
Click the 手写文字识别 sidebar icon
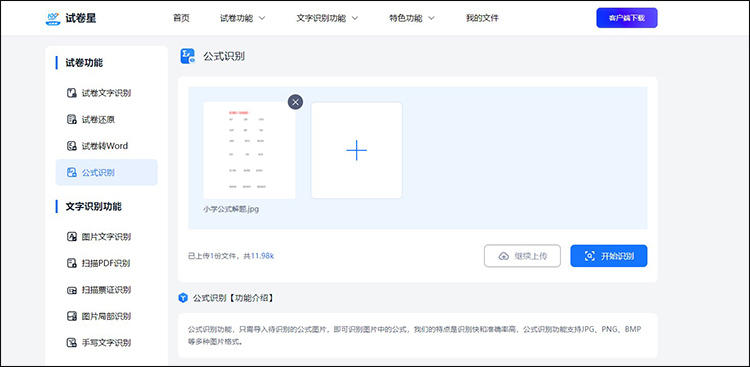tap(71, 343)
